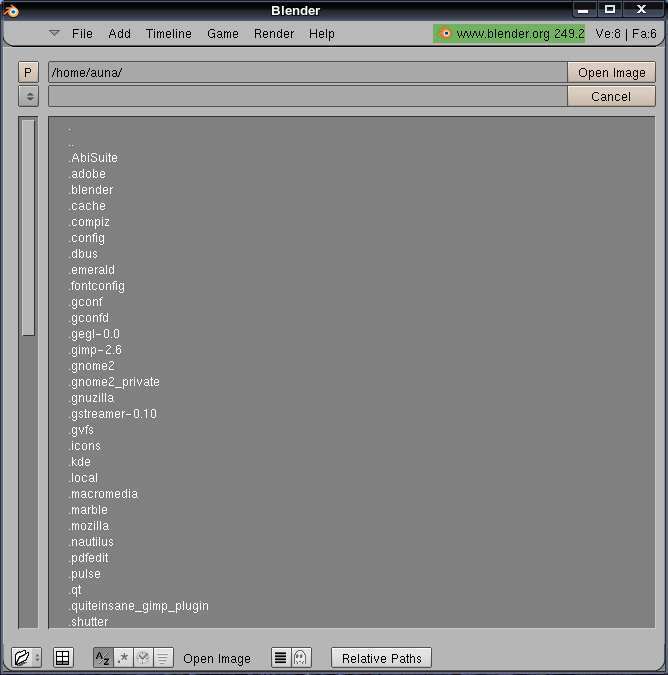Select the single-dot current directory entry
This screenshot has height=675, width=668.
[69, 129]
